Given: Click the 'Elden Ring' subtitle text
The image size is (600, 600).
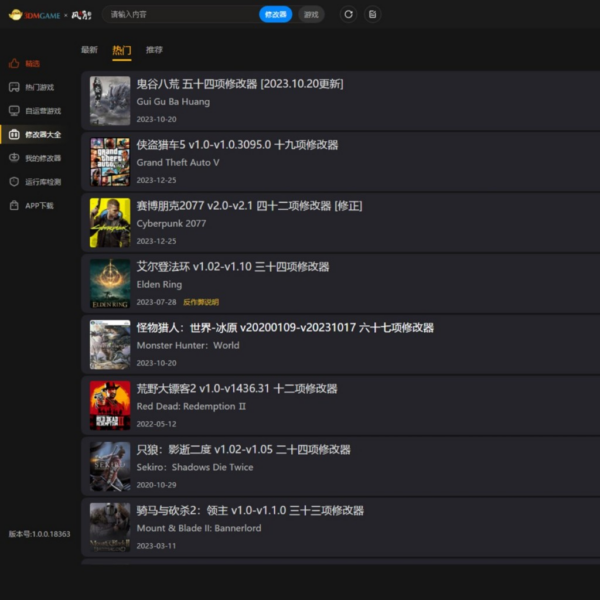Looking at the screenshot, I should point(159,284).
